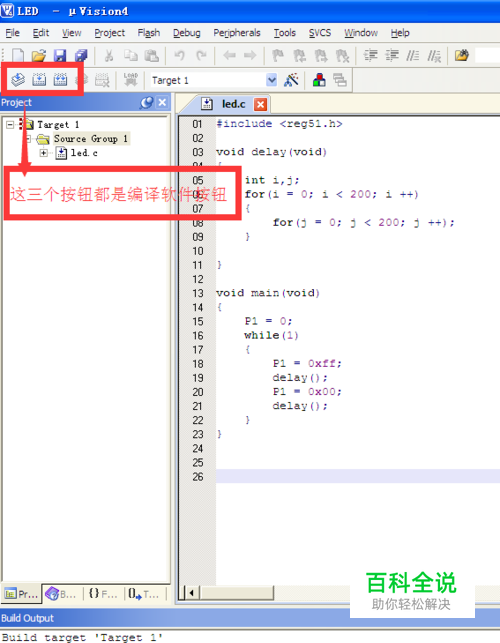The image size is (500, 643).
Task: Open the Project menu
Action: pyautogui.click(x=110, y=33)
